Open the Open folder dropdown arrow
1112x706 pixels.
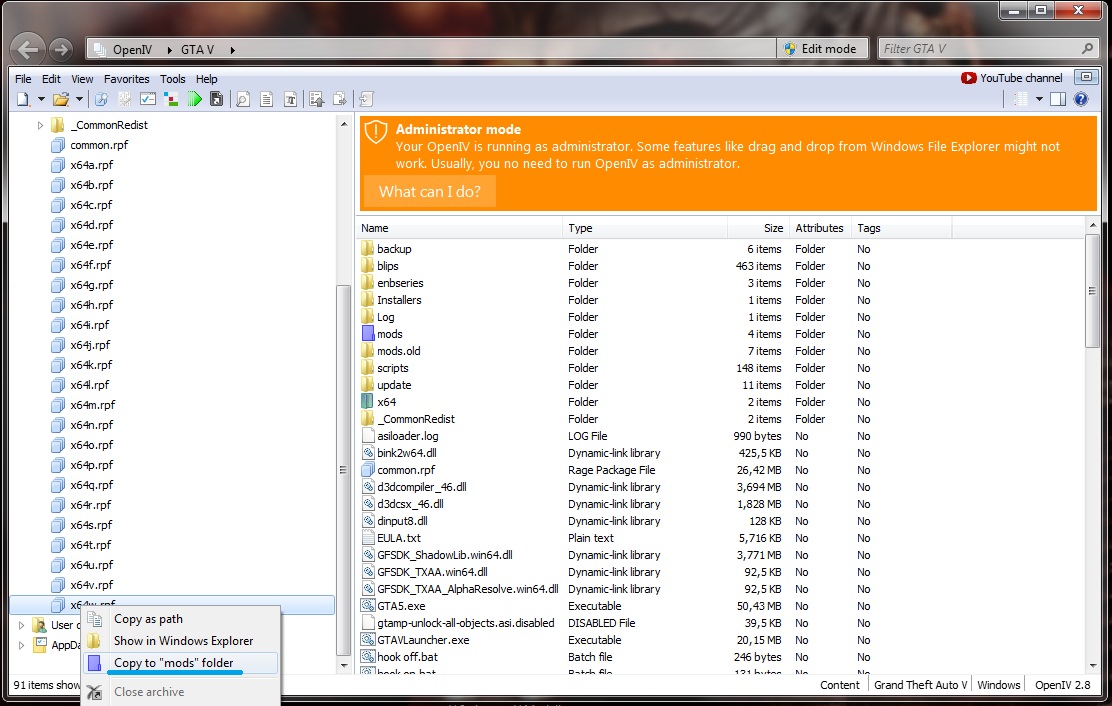[x=79, y=99]
